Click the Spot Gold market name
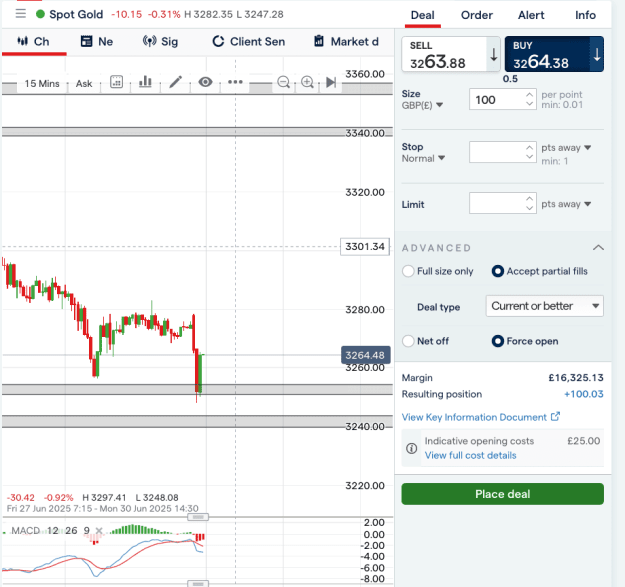The width and height of the screenshot is (625, 587). 76,14
